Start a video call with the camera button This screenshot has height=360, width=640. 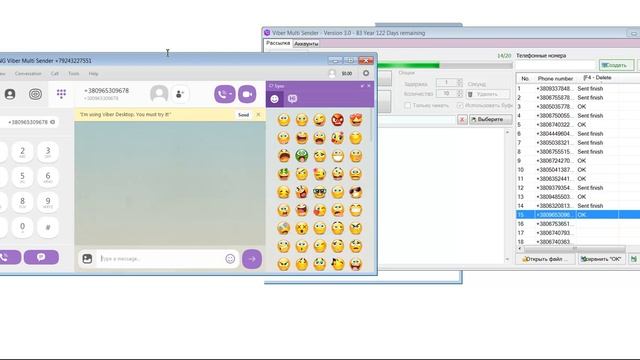(x=247, y=94)
